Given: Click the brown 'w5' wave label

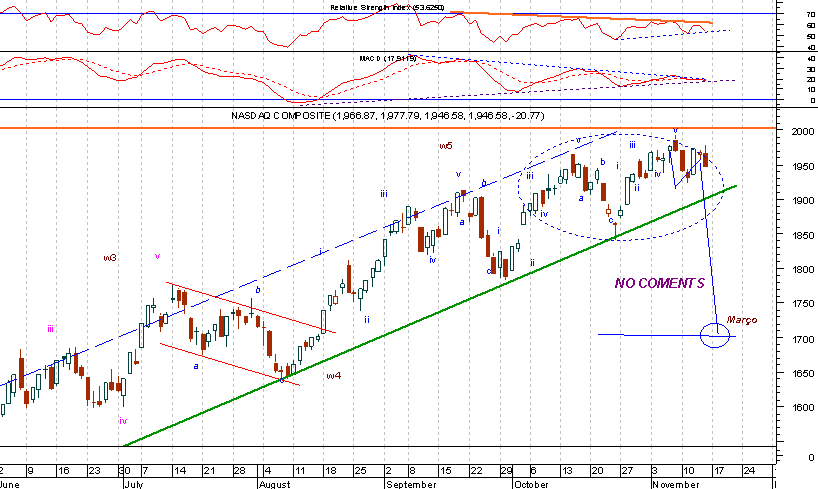Looking at the screenshot, I should coord(446,146).
